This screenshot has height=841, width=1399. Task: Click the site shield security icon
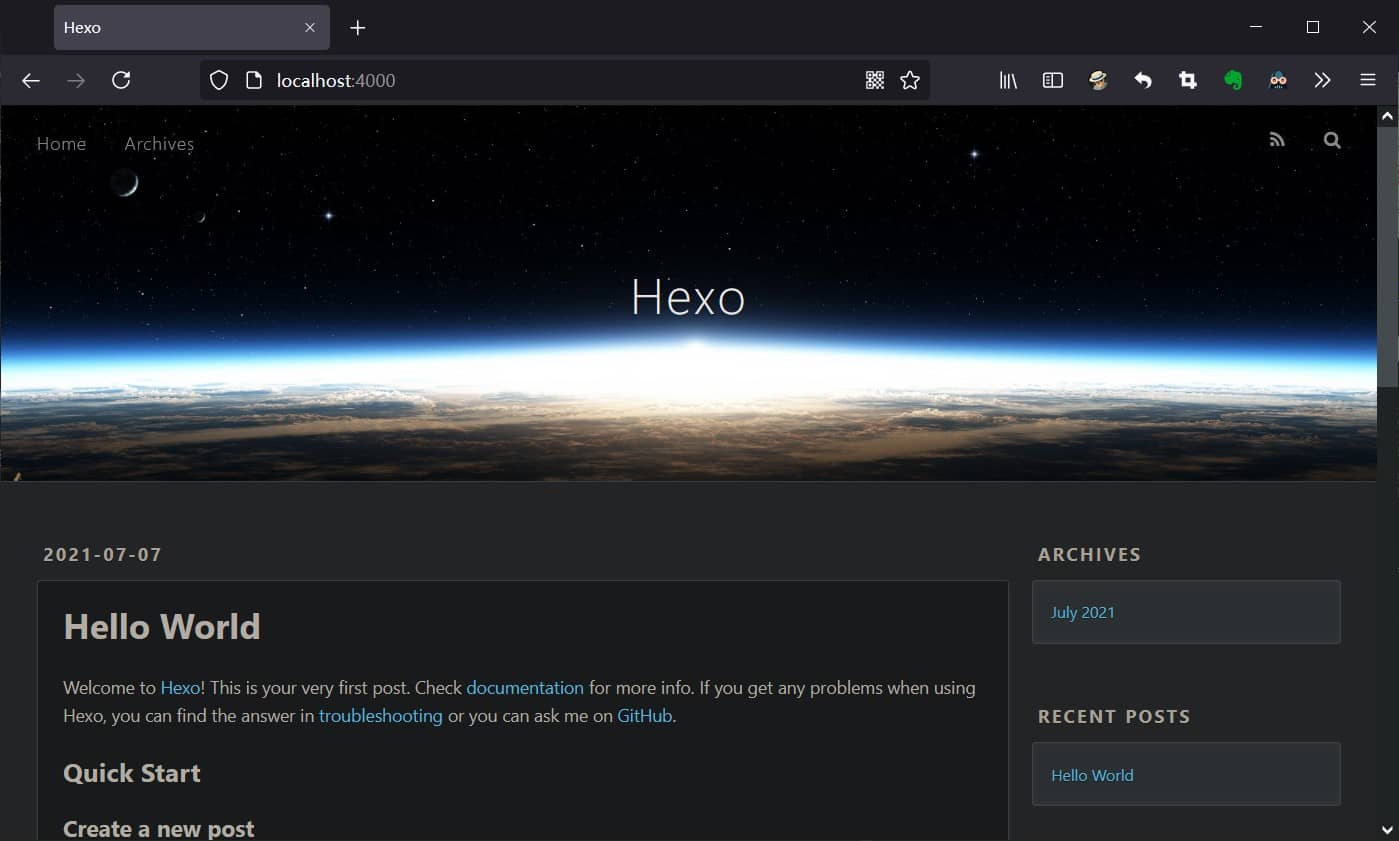[219, 81]
